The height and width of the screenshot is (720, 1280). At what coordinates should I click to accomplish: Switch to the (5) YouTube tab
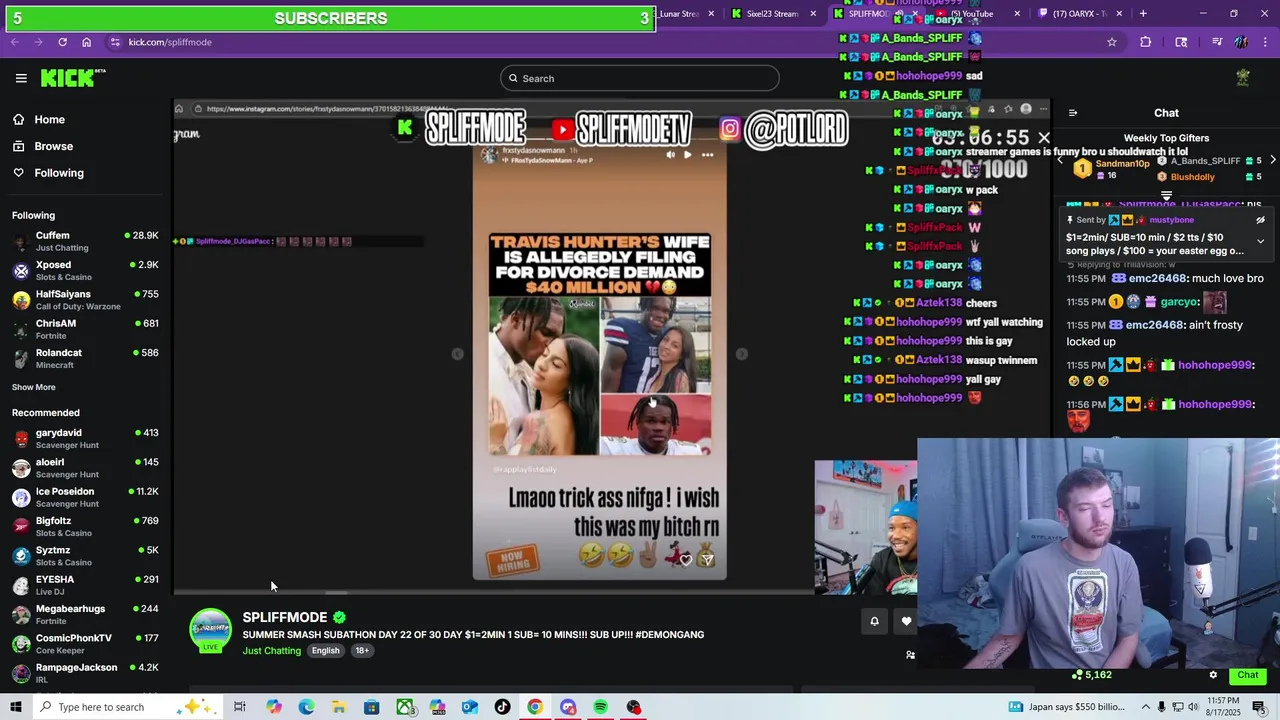click(972, 14)
